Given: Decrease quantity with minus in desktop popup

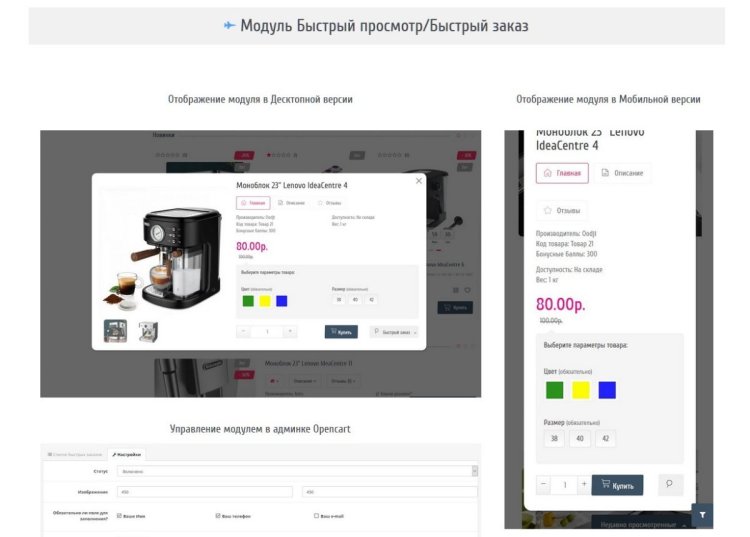Looking at the screenshot, I should [x=244, y=331].
